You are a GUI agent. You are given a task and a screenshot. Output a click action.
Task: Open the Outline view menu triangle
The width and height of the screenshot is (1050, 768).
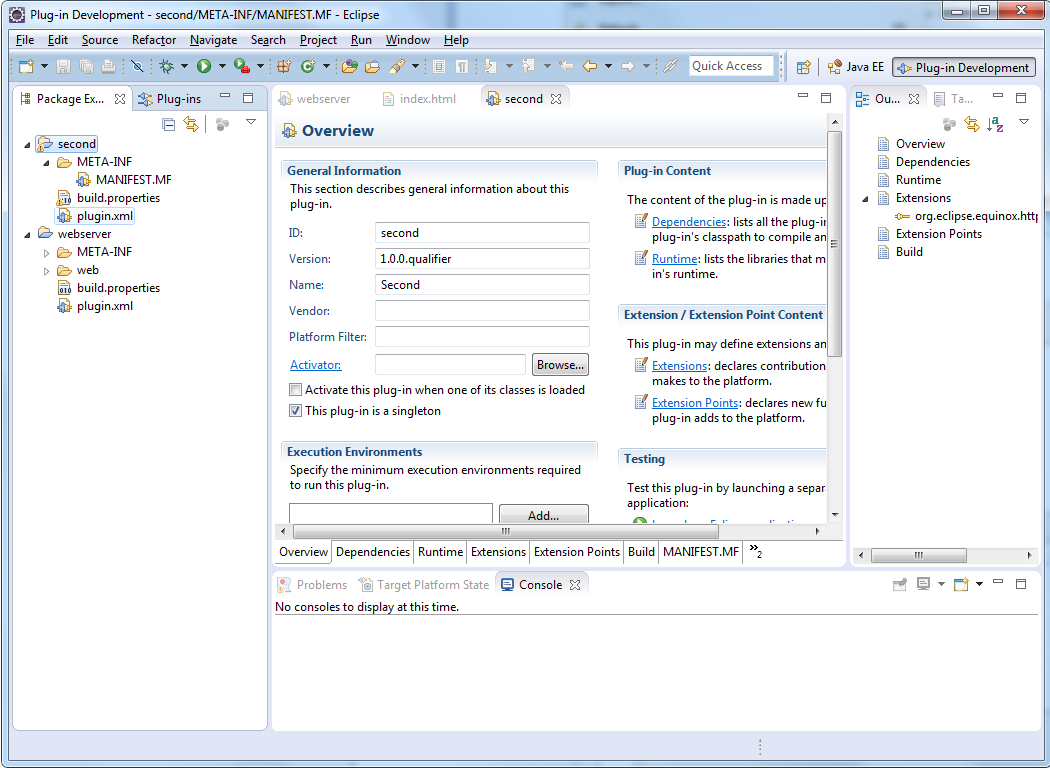(x=1024, y=122)
